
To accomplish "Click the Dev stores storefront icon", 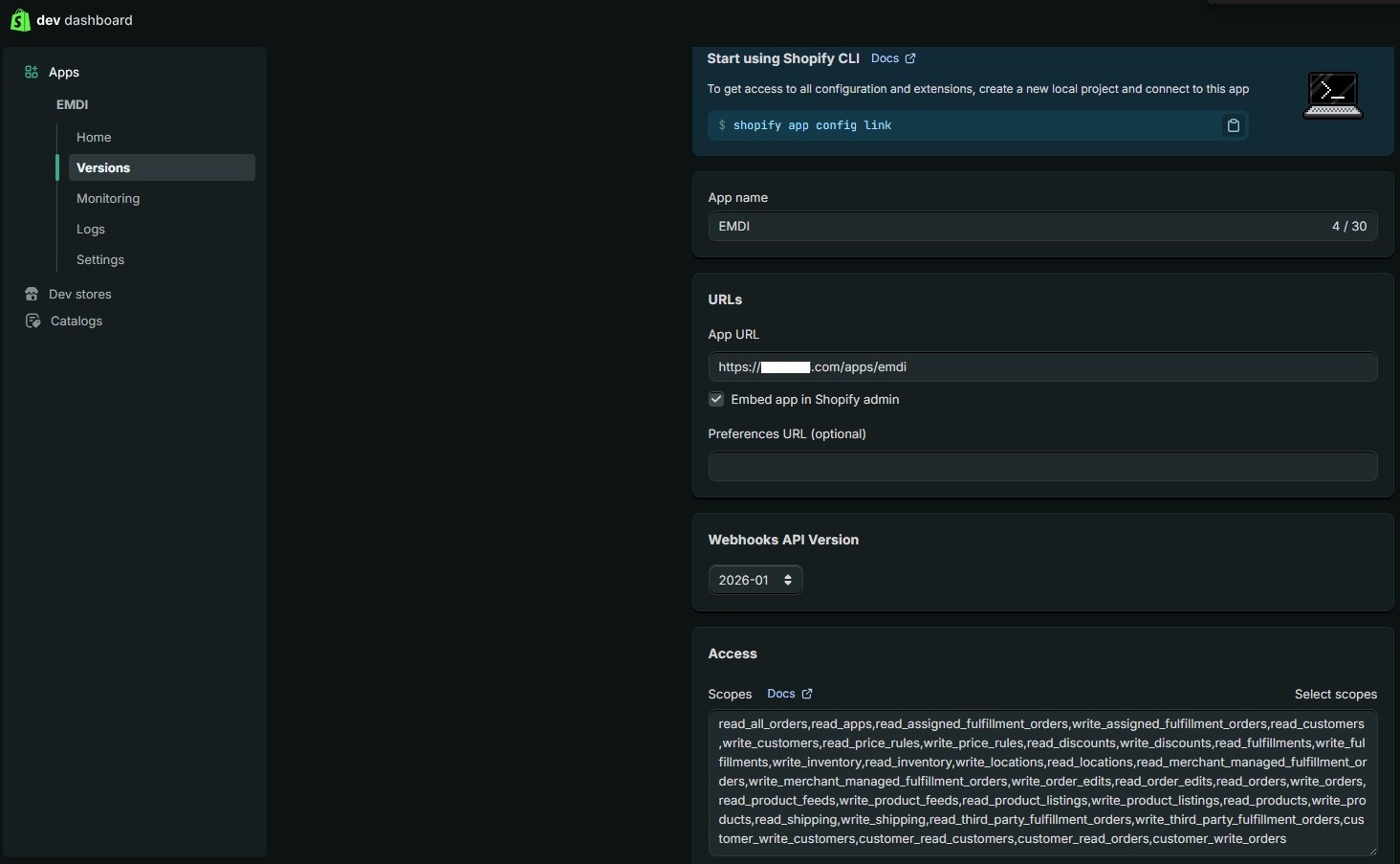I will (x=32, y=294).
